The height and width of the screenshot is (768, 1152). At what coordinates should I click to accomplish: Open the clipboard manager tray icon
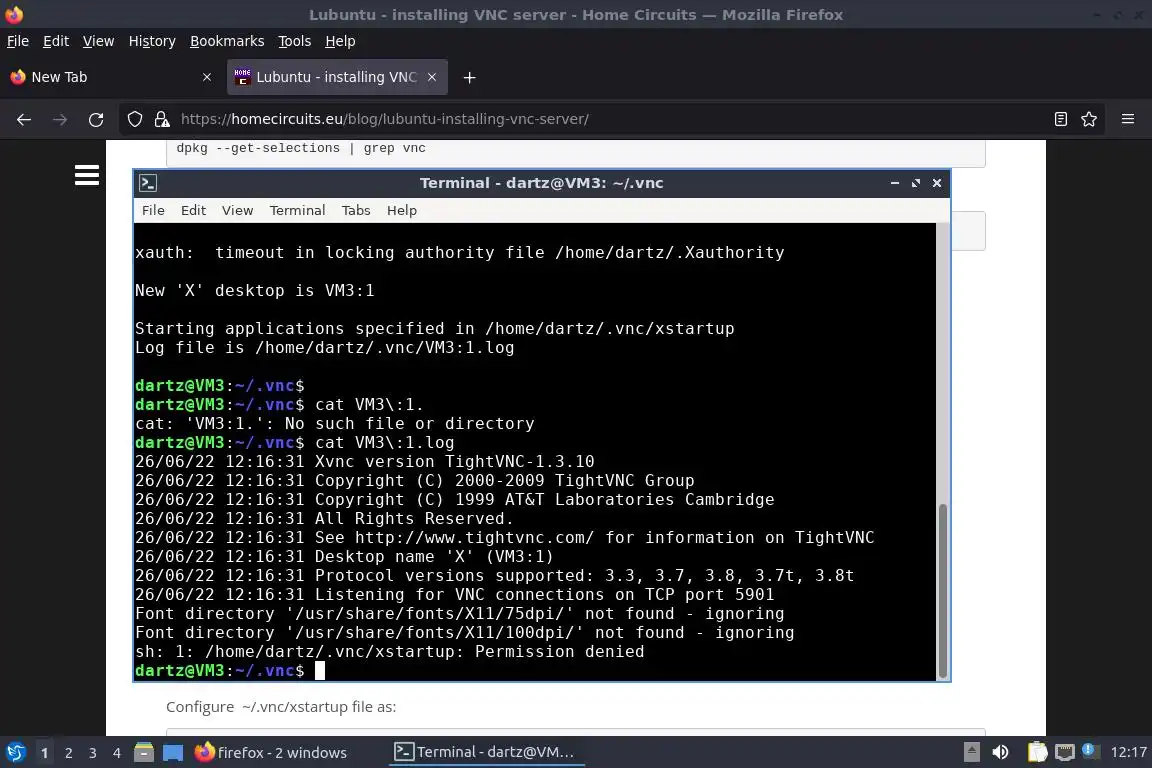[1037, 752]
